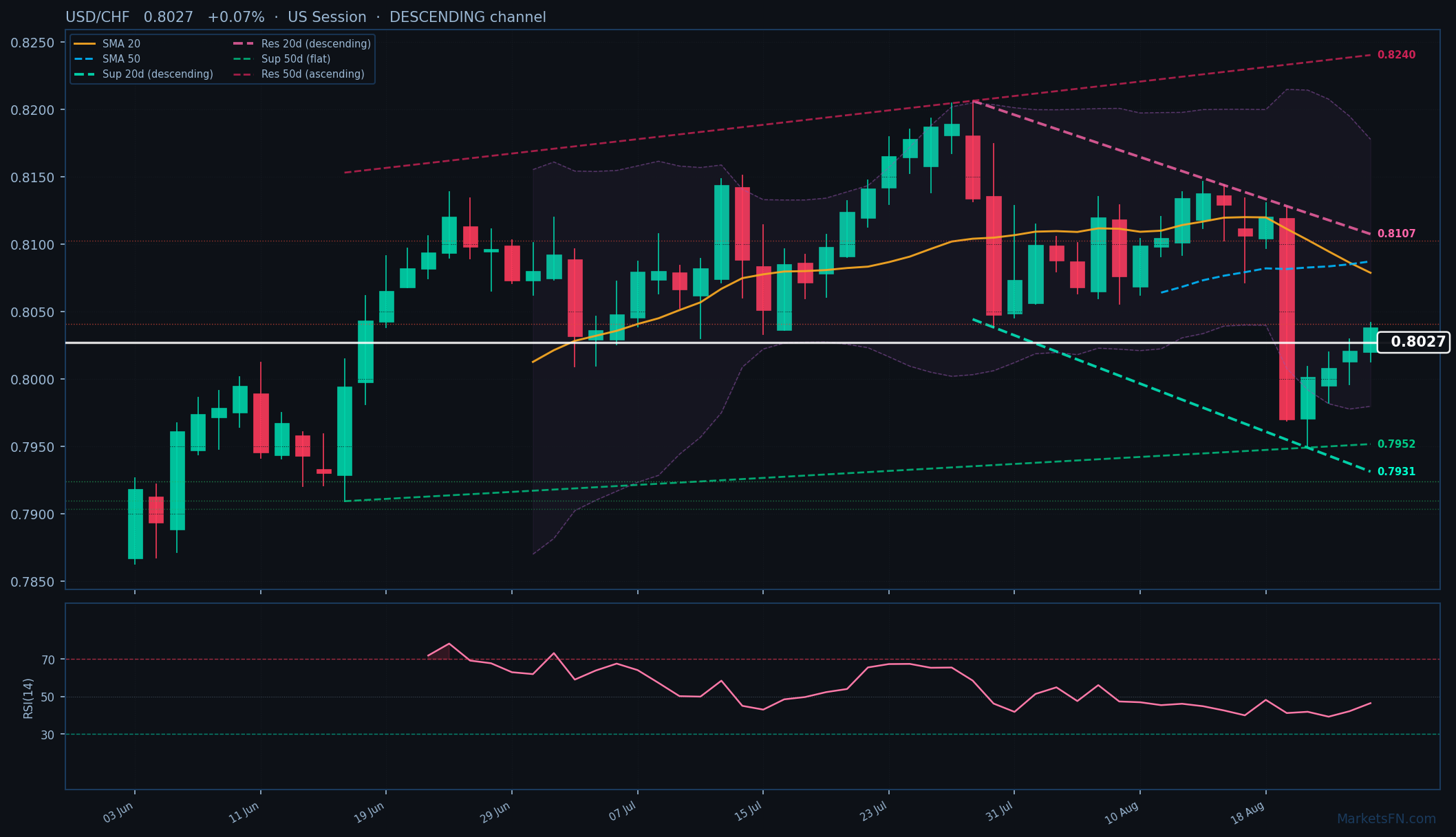Click the 0.8250 price axis label
Image resolution: width=1456 pixels, height=837 pixels.
click(x=32, y=43)
